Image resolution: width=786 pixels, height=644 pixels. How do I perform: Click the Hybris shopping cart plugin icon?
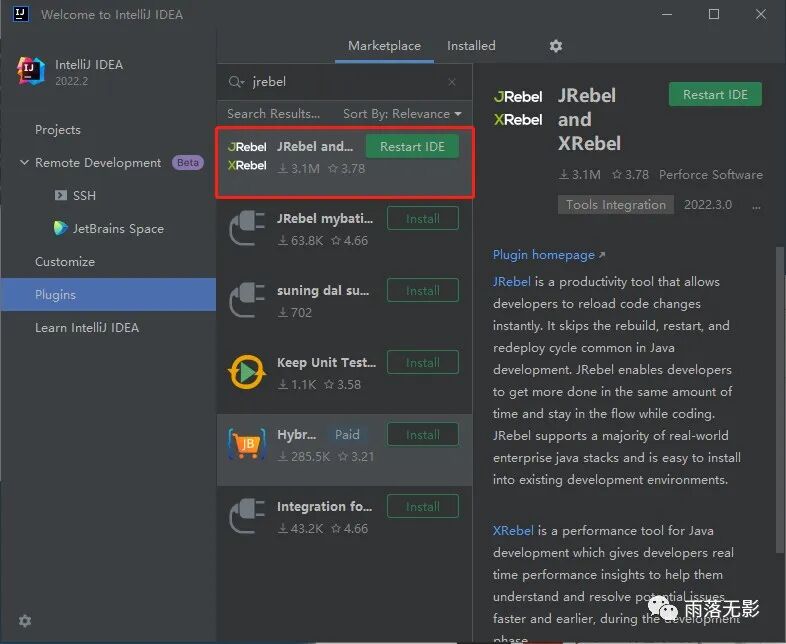pos(247,444)
